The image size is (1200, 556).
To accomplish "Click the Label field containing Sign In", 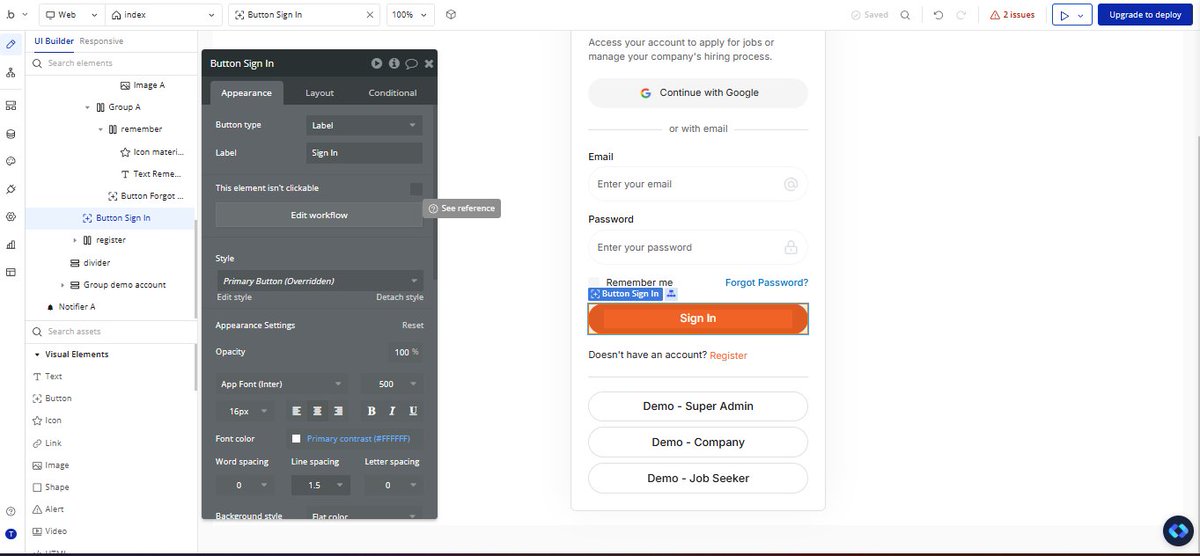I will click(364, 153).
